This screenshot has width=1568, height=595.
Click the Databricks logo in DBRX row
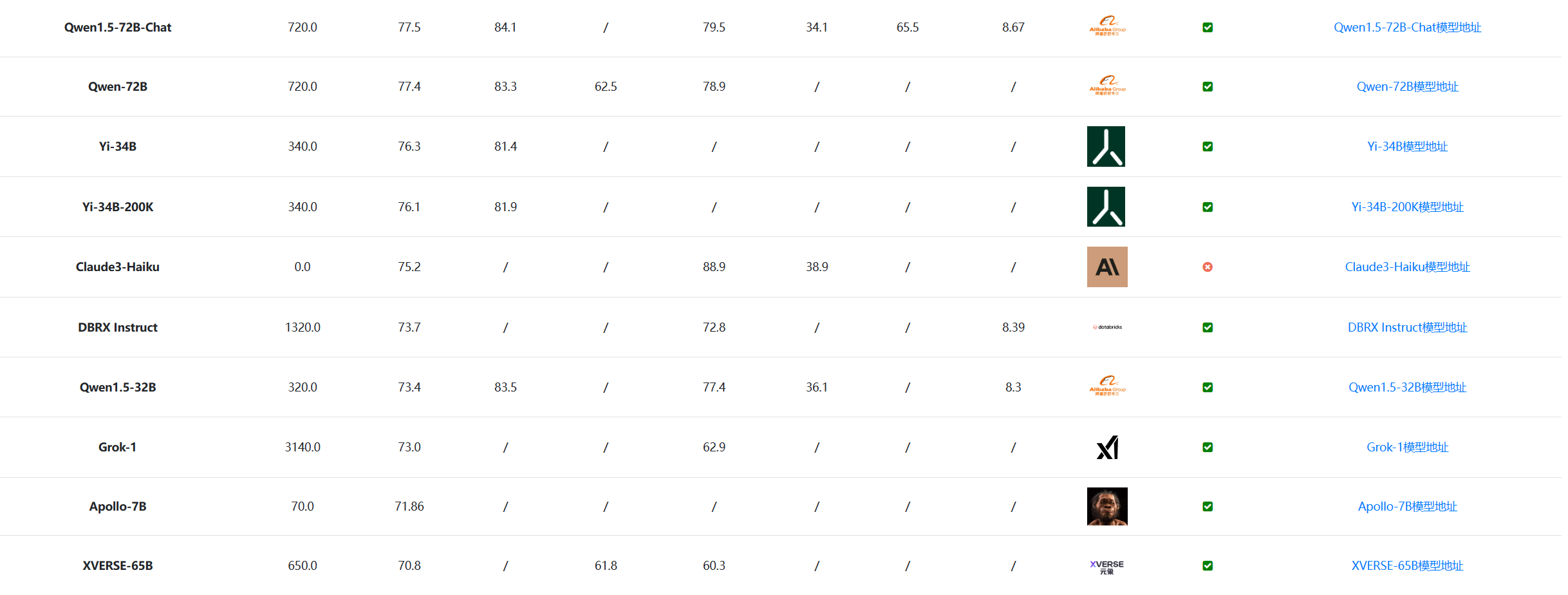[1107, 327]
